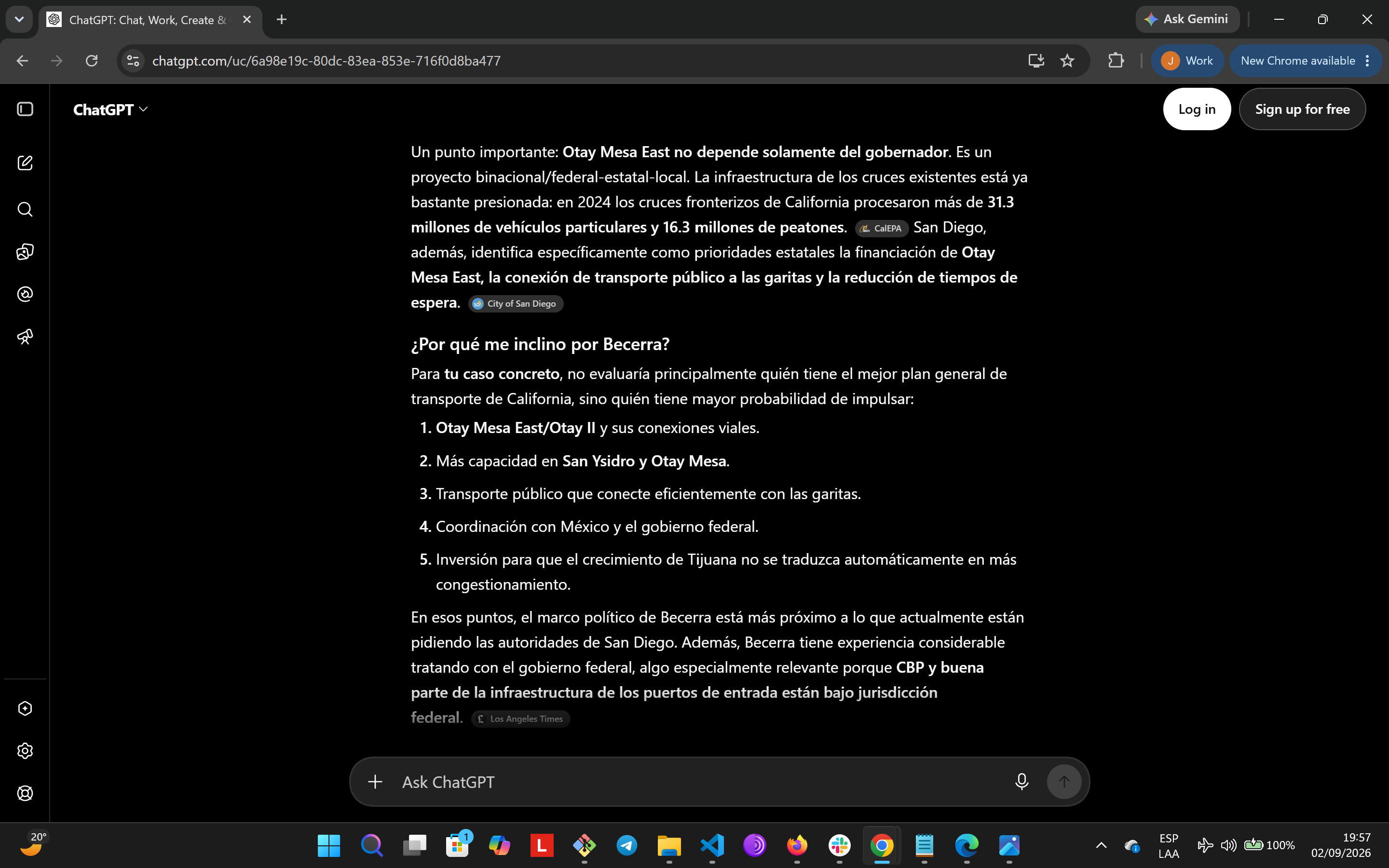Image resolution: width=1389 pixels, height=868 pixels.
Task: Bookmark this page with the star icon
Action: (1067, 61)
